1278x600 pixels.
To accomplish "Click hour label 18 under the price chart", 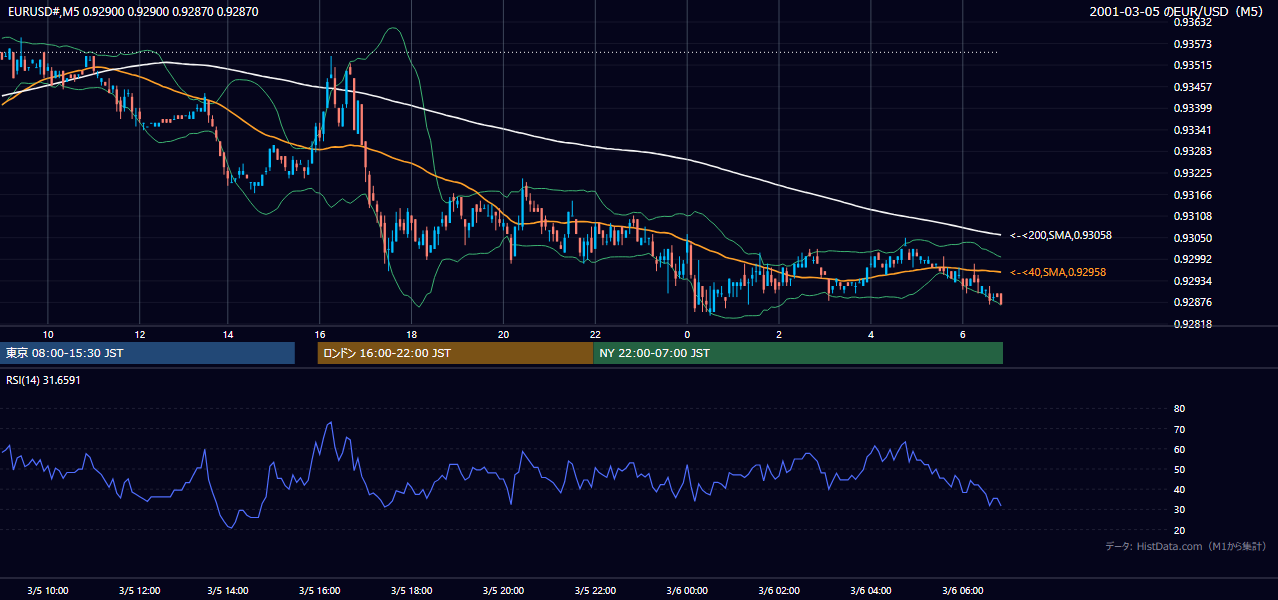I will [411, 334].
